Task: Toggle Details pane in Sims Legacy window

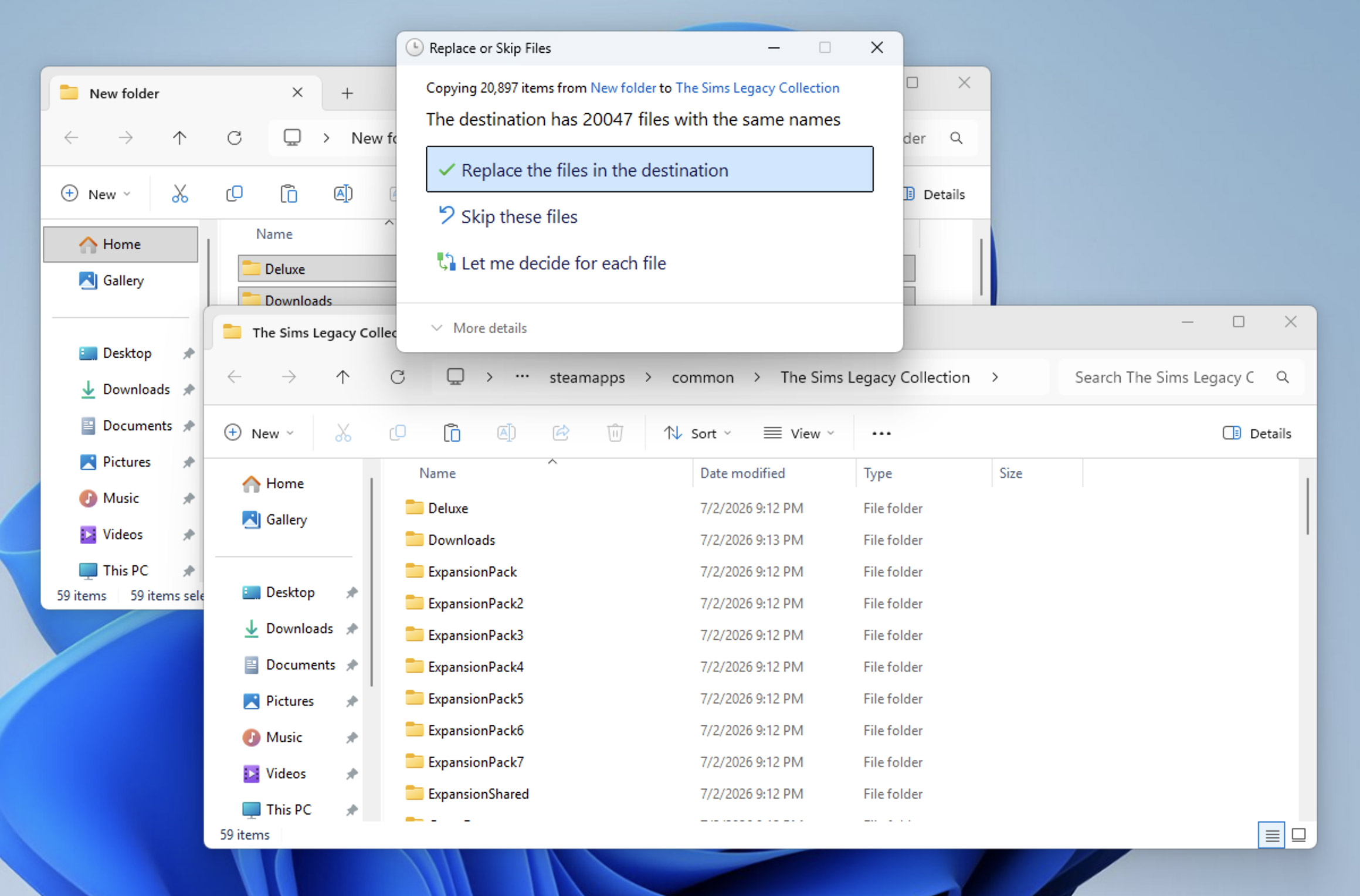Action: [x=1257, y=433]
